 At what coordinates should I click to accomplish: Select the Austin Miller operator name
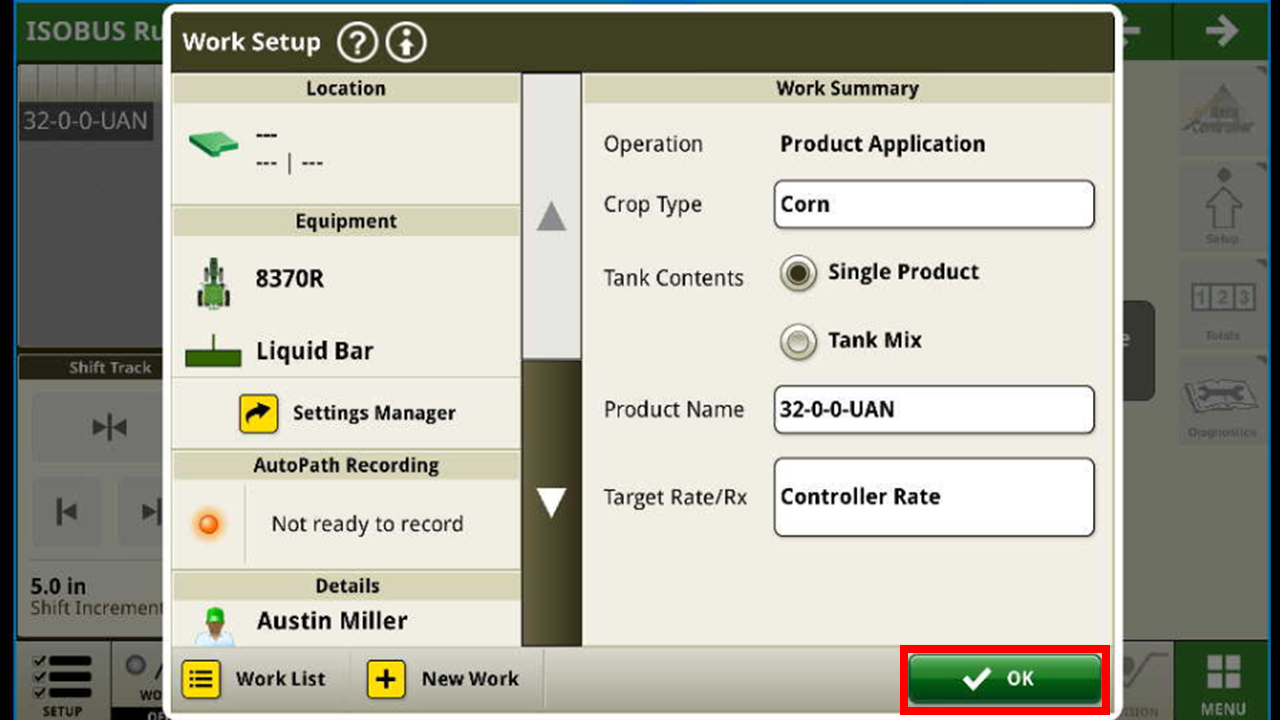pyautogui.click(x=332, y=621)
